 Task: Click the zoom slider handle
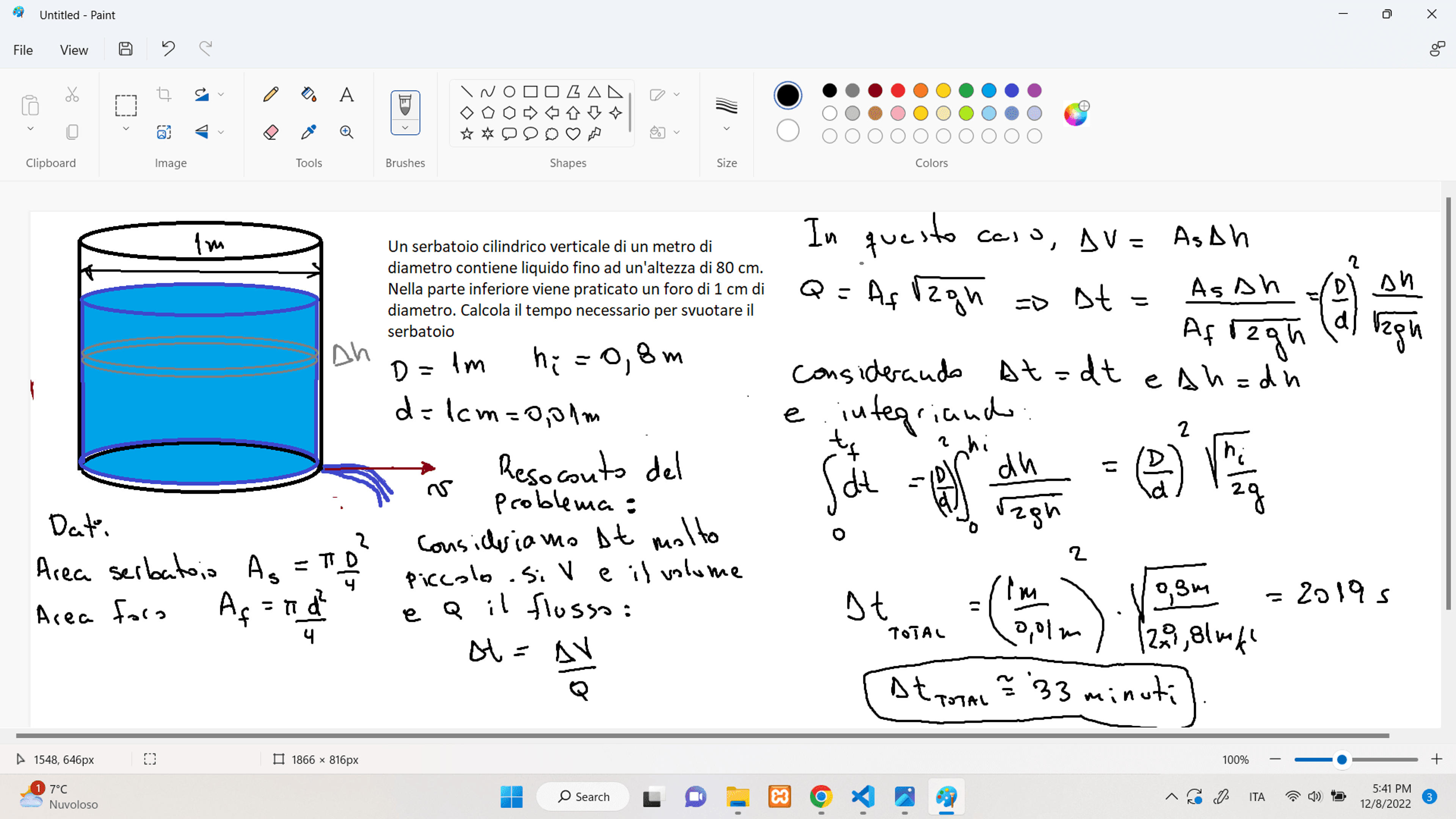(x=1342, y=759)
